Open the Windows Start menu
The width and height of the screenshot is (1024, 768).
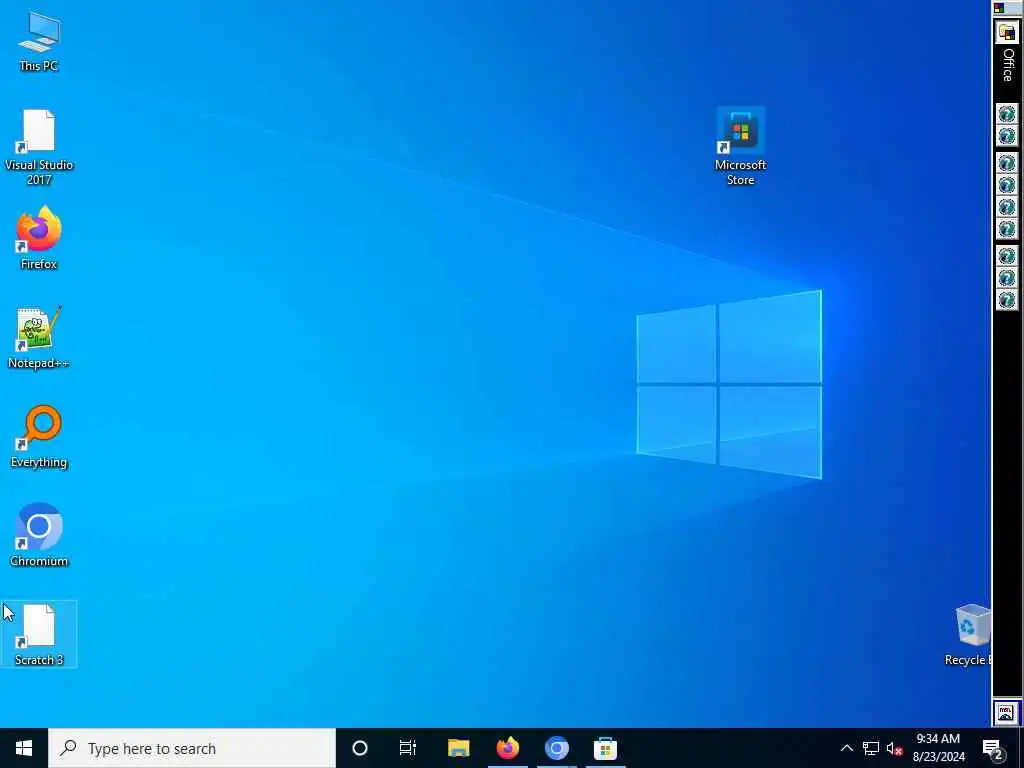(x=24, y=748)
